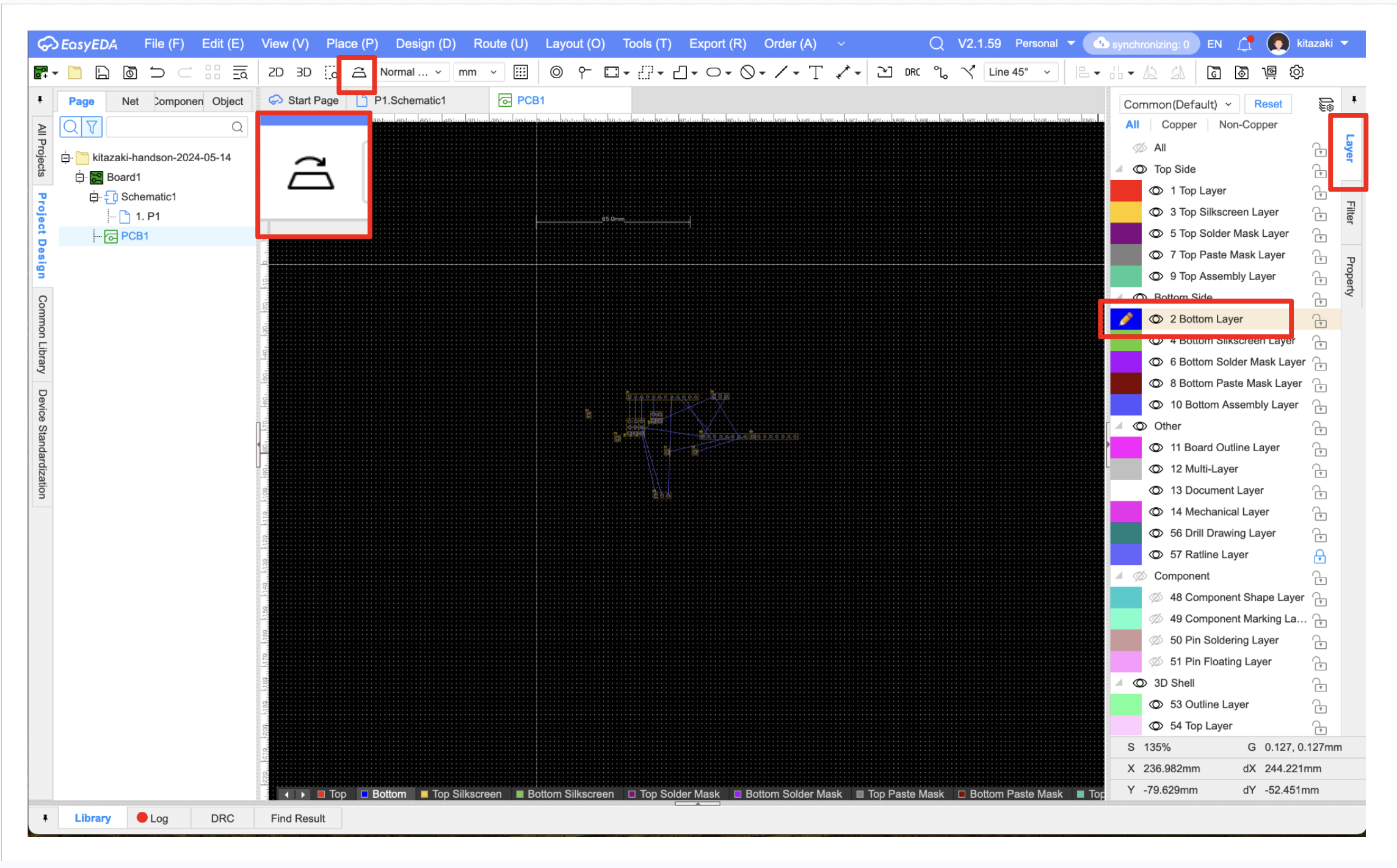Select the Text tool in toolbar
This screenshot has width=1397, height=868.
click(815, 73)
